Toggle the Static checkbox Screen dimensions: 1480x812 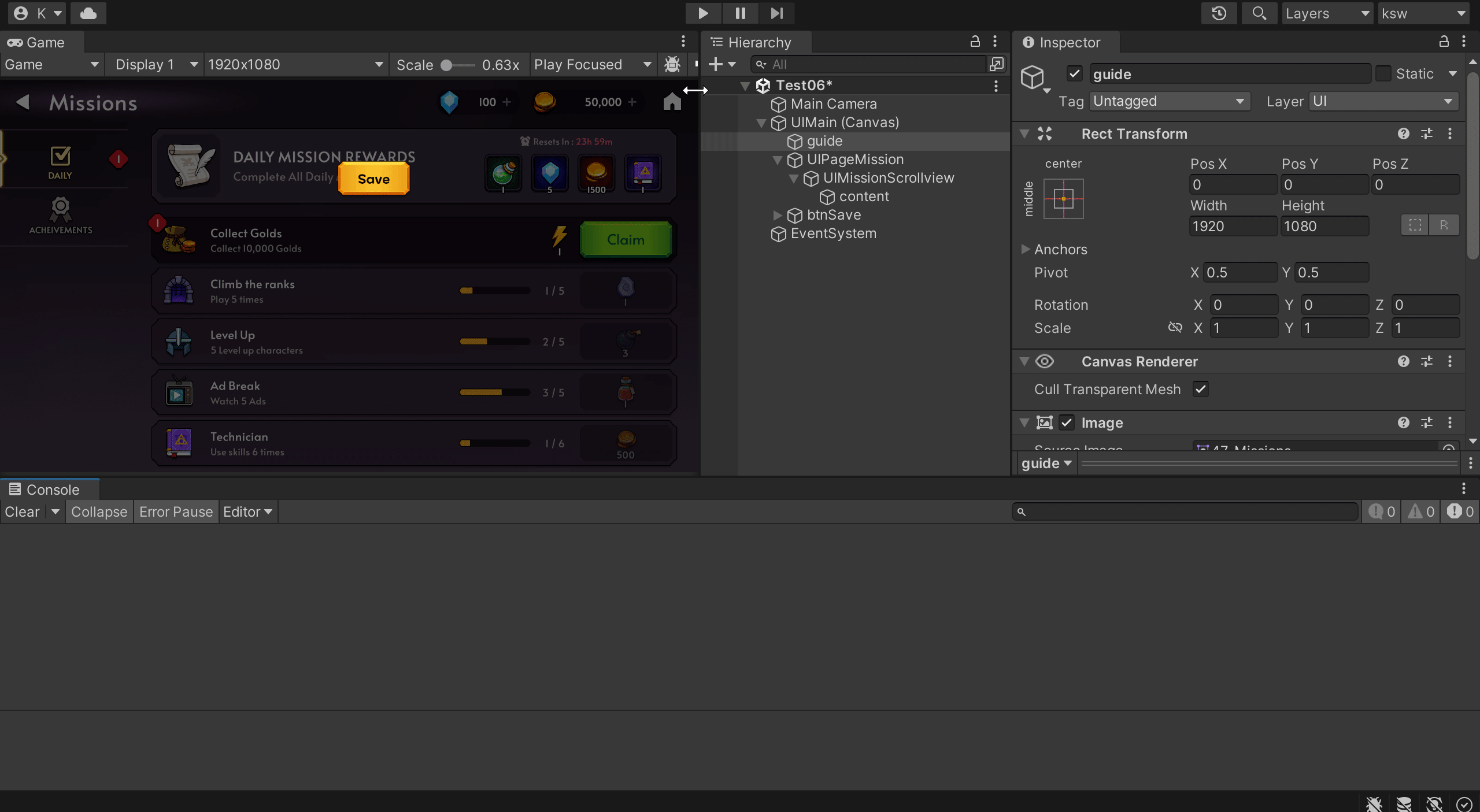tap(1383, 74)
